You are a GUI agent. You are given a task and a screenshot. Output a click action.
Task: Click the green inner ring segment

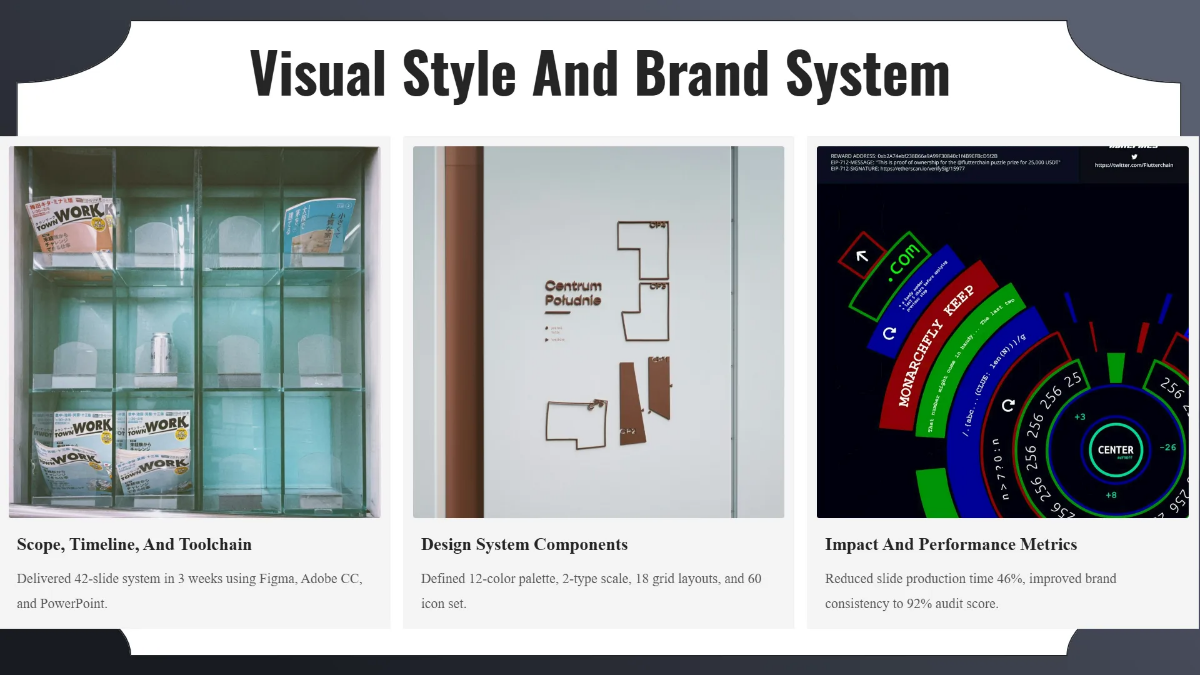1115,369
